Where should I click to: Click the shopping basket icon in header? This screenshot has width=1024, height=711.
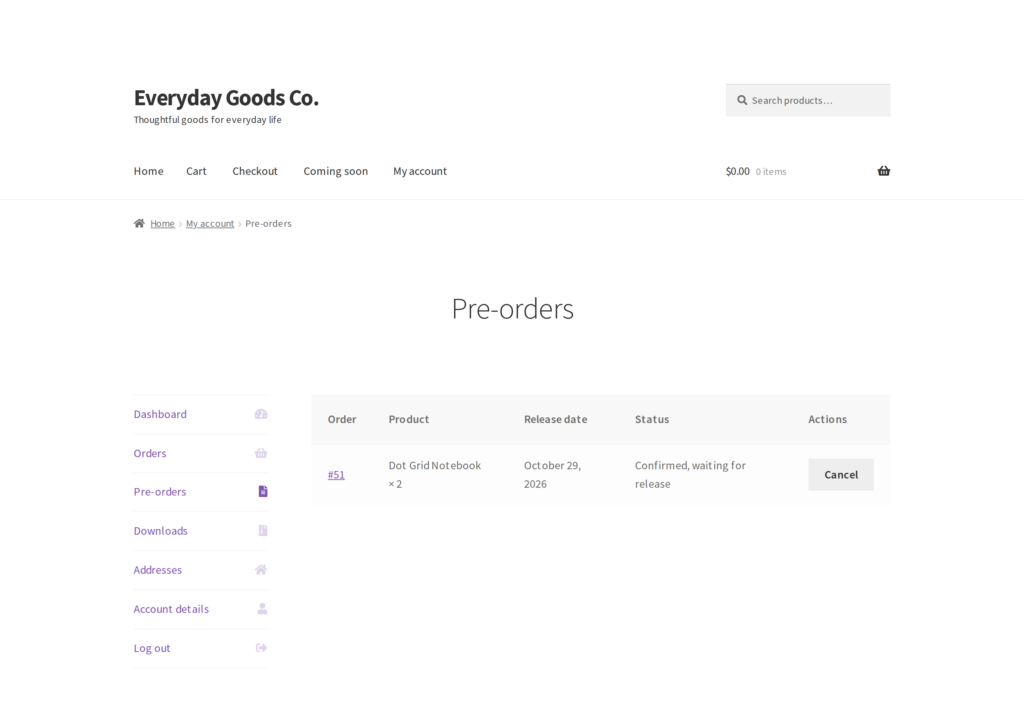[x=884, y=171]
